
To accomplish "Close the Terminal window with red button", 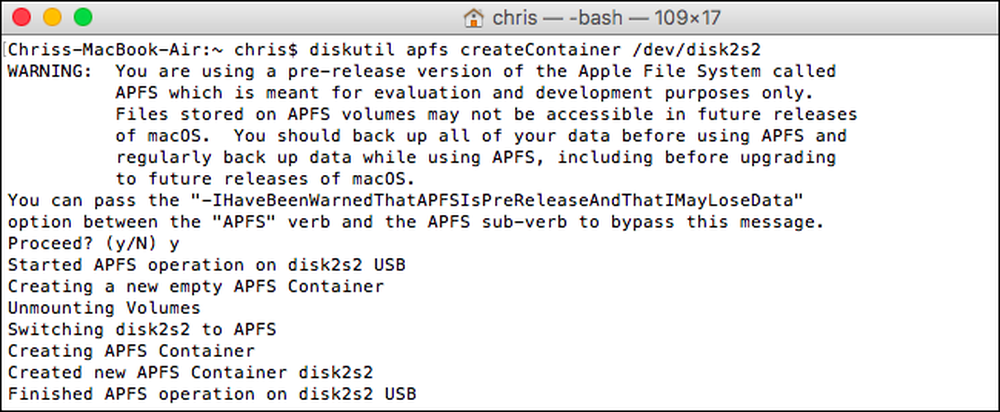I will click(22, 17).
